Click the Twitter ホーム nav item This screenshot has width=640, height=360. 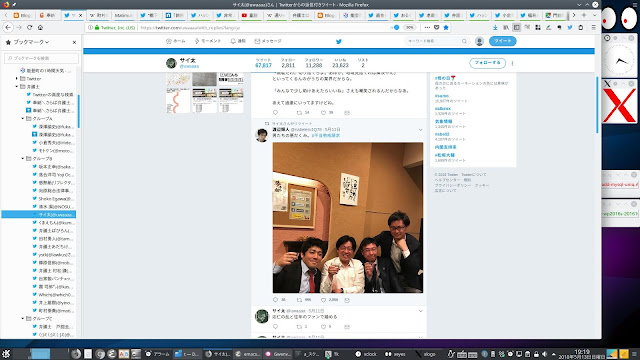pyautogui.click(x=176, y=41)
